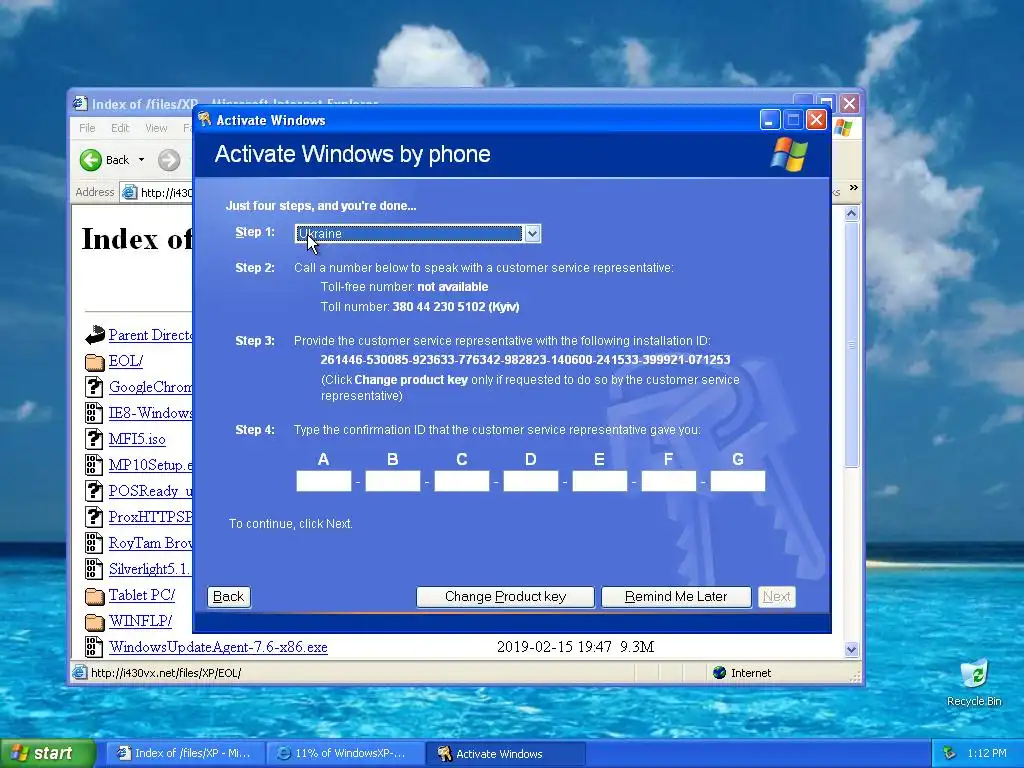This screenshot has width=1024, height=768.
Task: Focus confirmation ID field D
Action: pyautogui.click(x=531, y=481)
